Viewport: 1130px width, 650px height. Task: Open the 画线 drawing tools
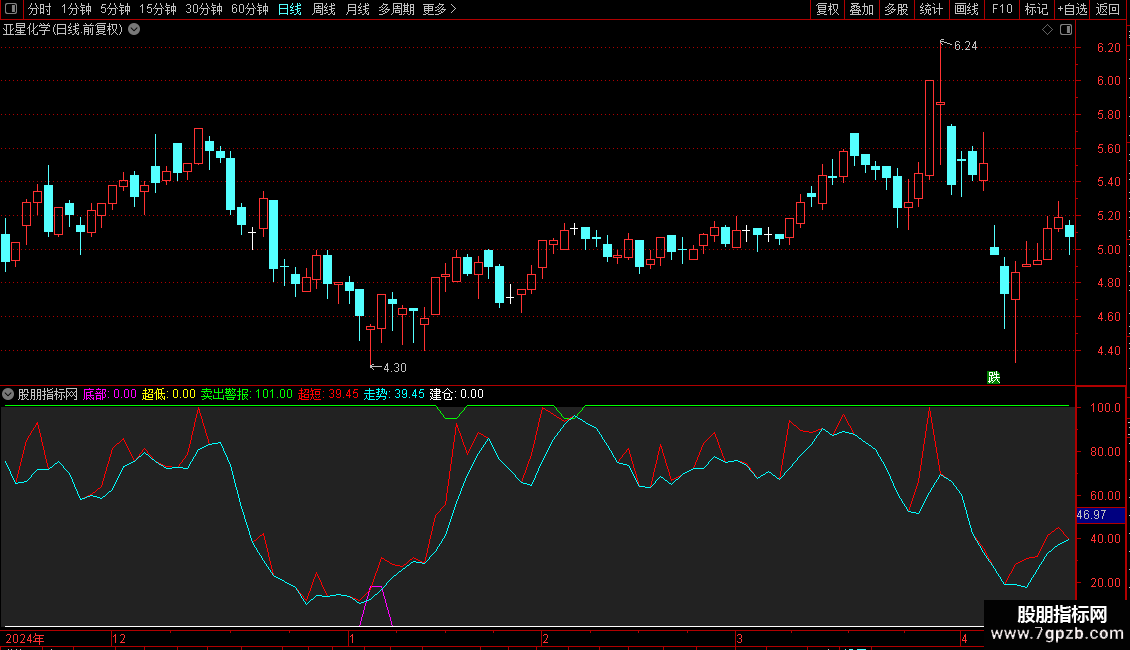coord(966,9)
